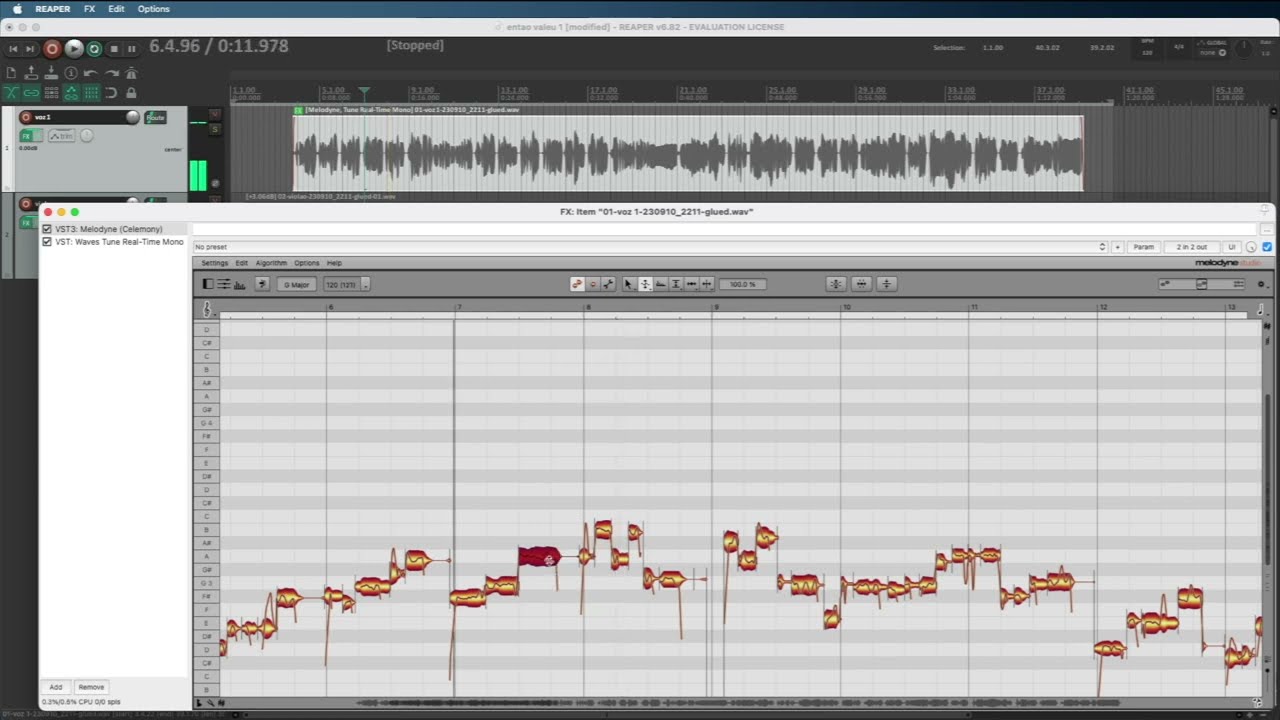Go to project end in REAPER transport
Screen dimensions: 1280x720
point(30,49)
